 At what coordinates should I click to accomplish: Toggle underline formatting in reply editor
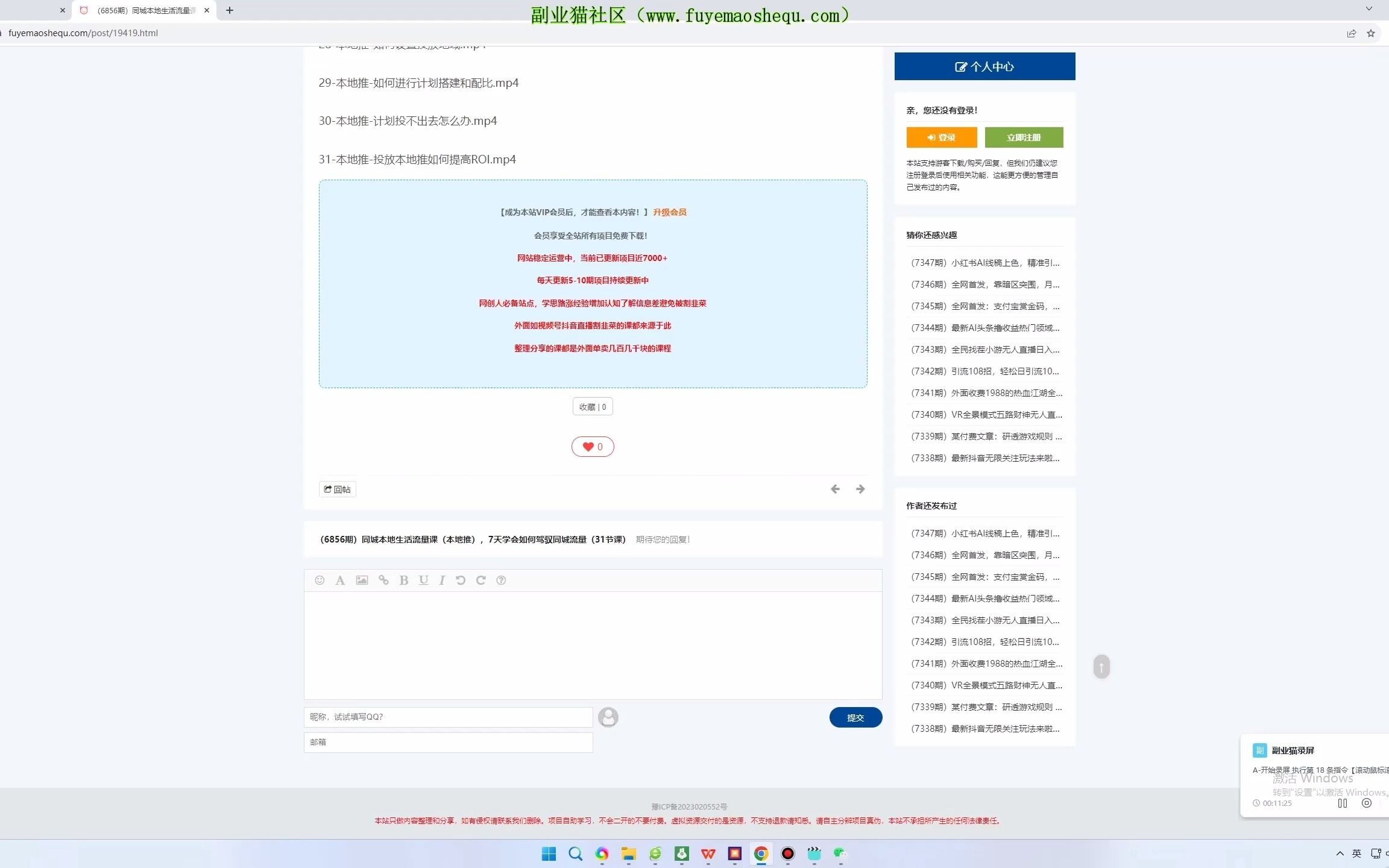click(x=424, y=580)
